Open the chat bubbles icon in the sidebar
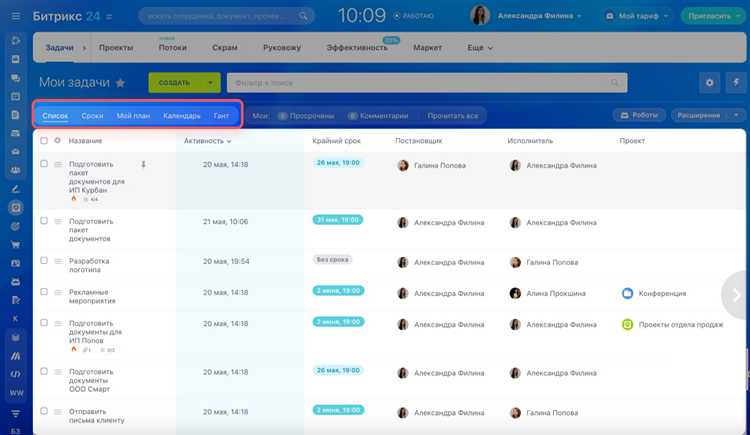 (16, 78)
